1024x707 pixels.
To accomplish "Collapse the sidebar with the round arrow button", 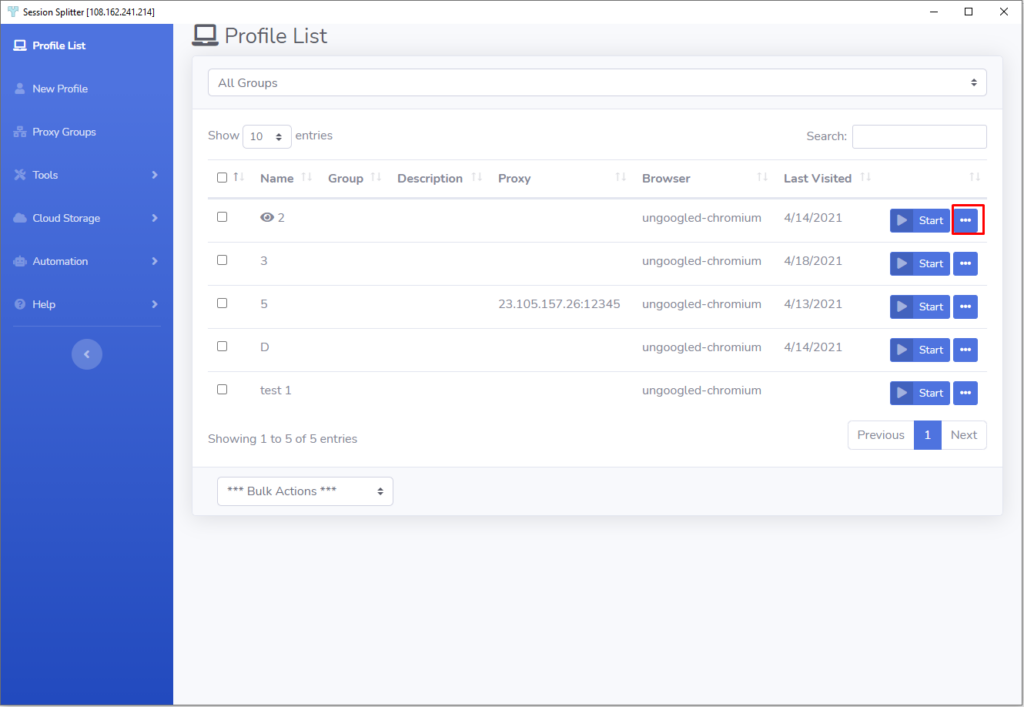I will point(87,354).
